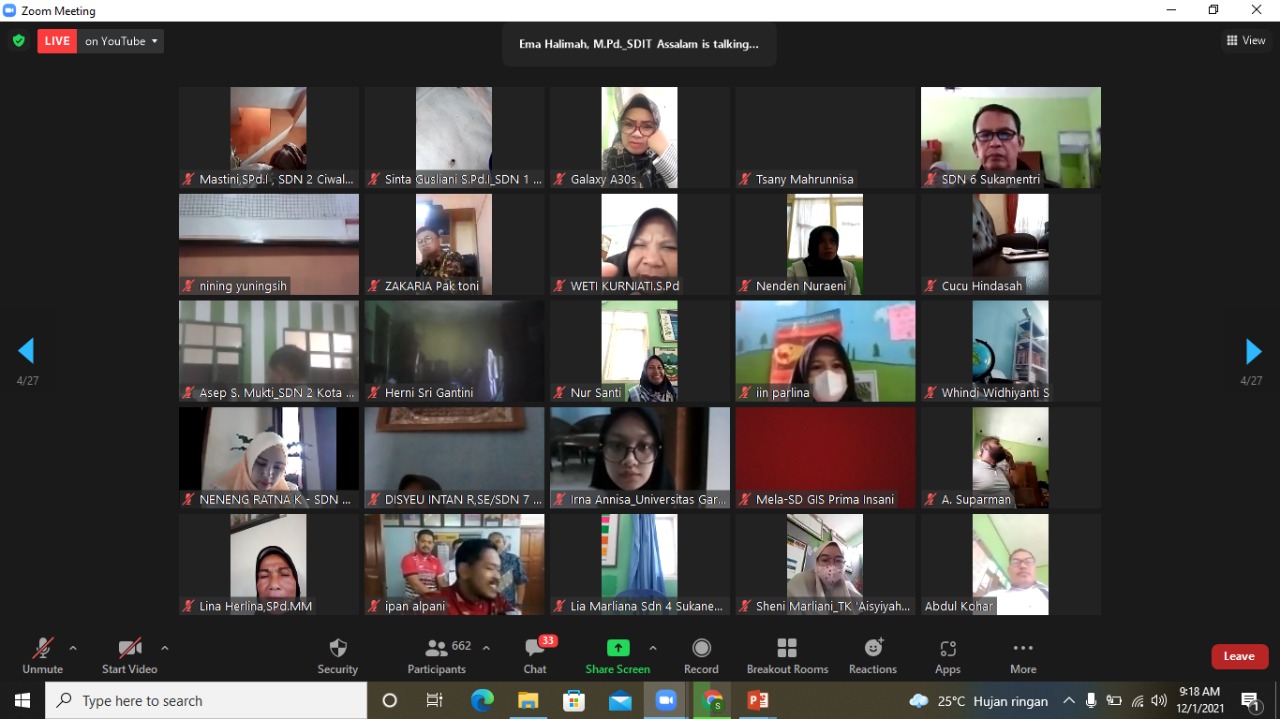Image resolution: width=1280 pixels, height=719 pixels.
Task: Turn on camera with Start Video
Action: pos(129,655)
